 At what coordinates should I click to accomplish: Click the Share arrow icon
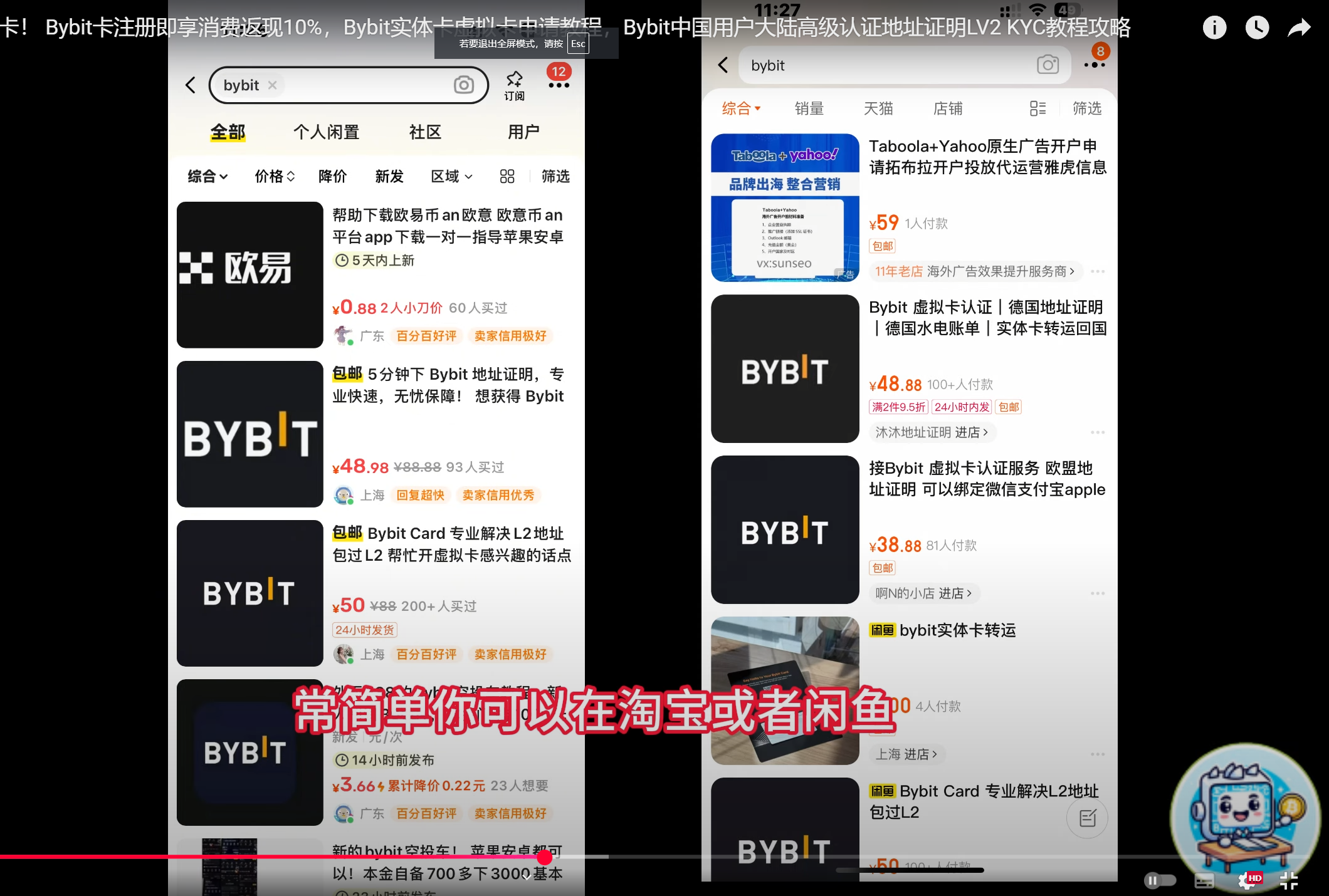click(x=1299, y=28)
